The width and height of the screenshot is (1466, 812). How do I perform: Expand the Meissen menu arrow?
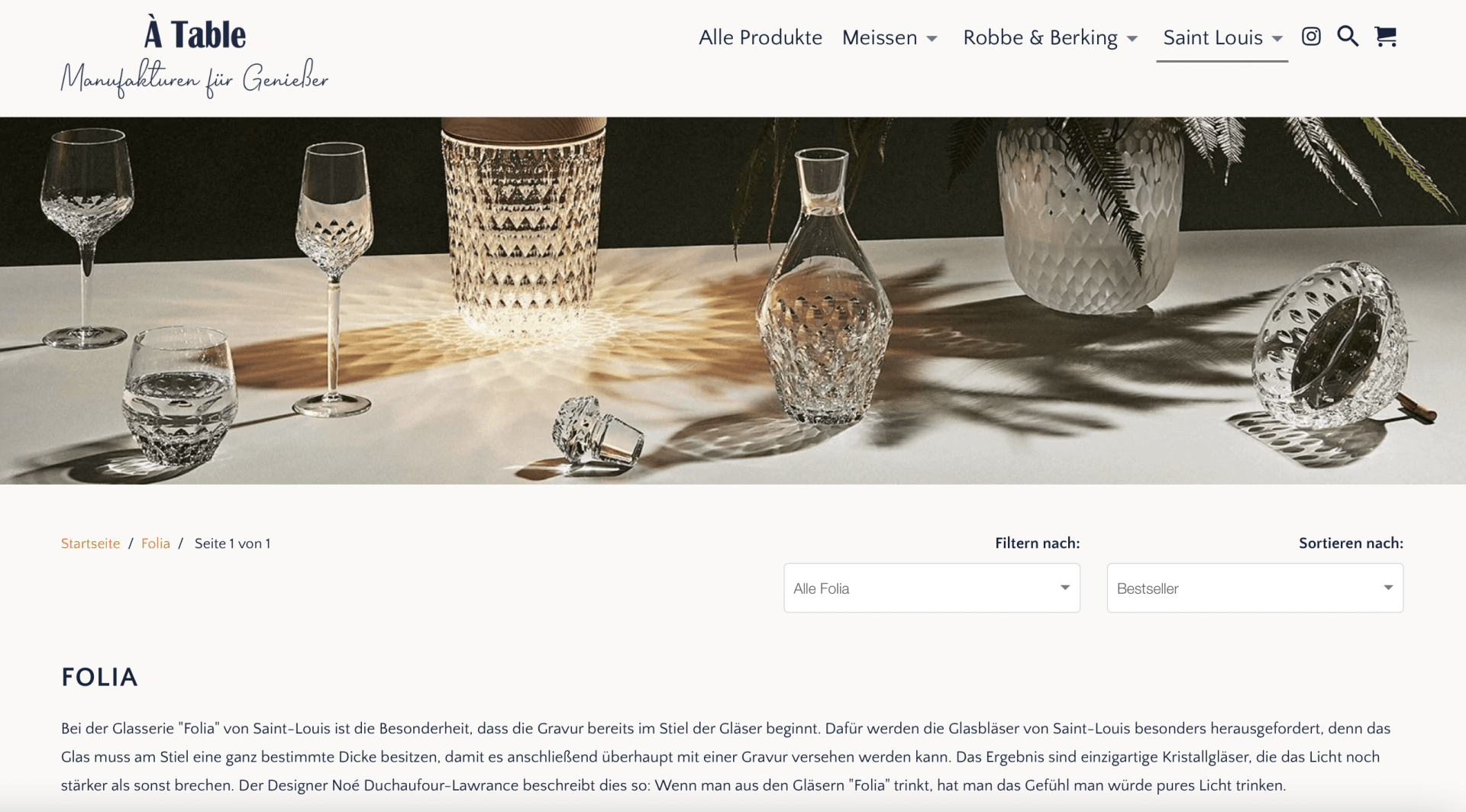tap(932, 39)
